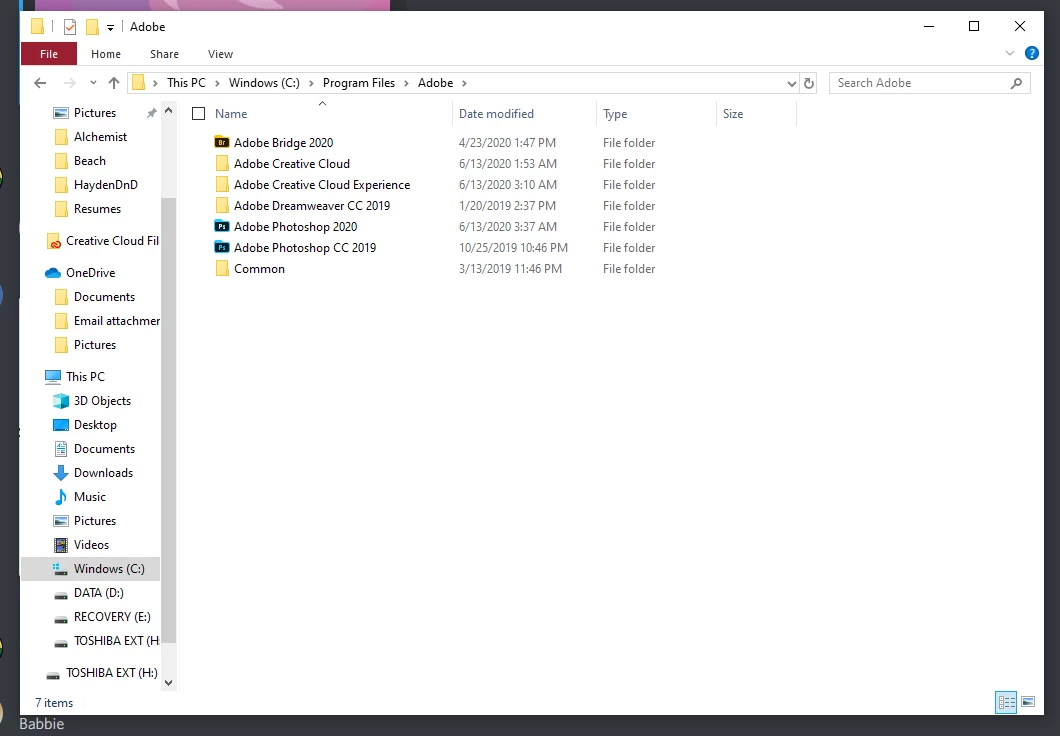The width and height of the screenshot is (1060, 736).
Task: Select Windows (C:) in sidebar
Action: 91,569
